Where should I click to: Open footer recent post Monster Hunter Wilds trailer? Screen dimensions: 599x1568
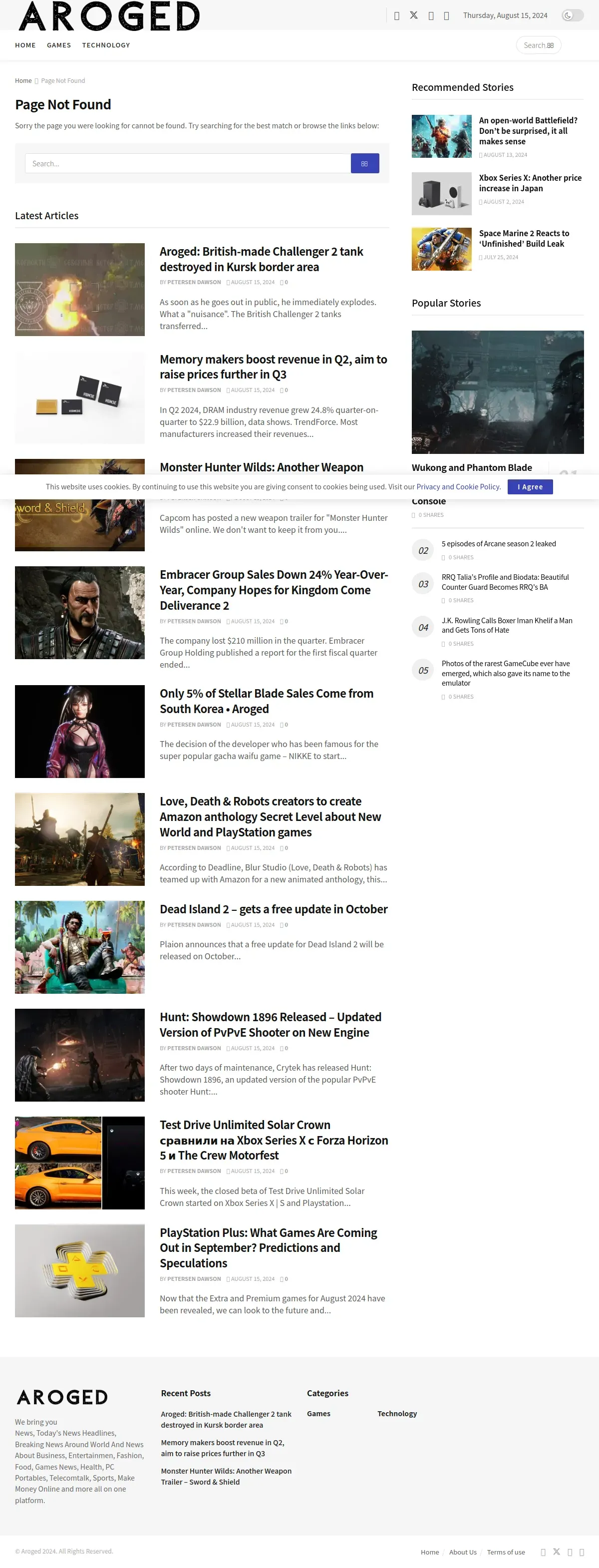(x=226, y=1477)
